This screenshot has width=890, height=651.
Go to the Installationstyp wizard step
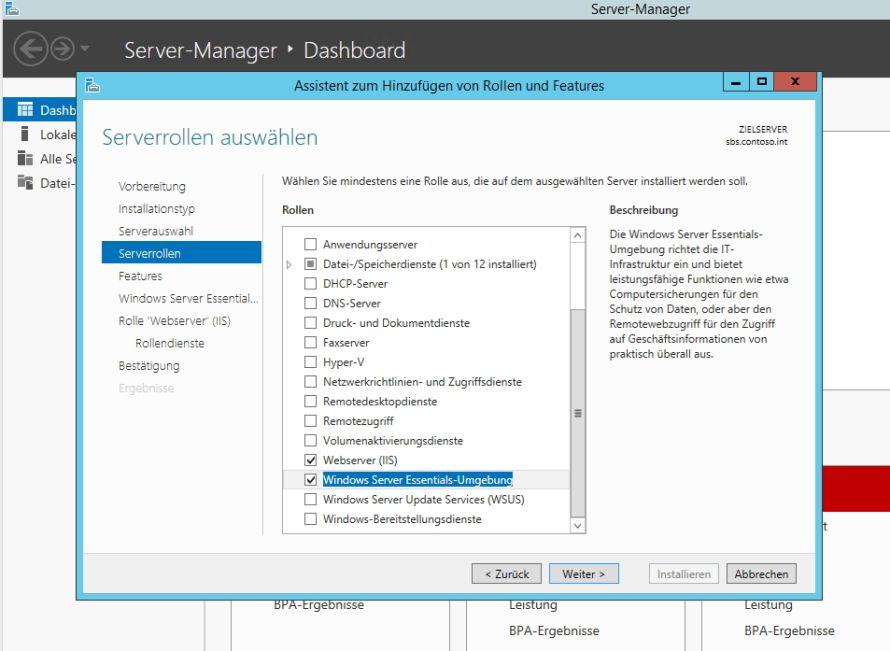tap(157, 209)
